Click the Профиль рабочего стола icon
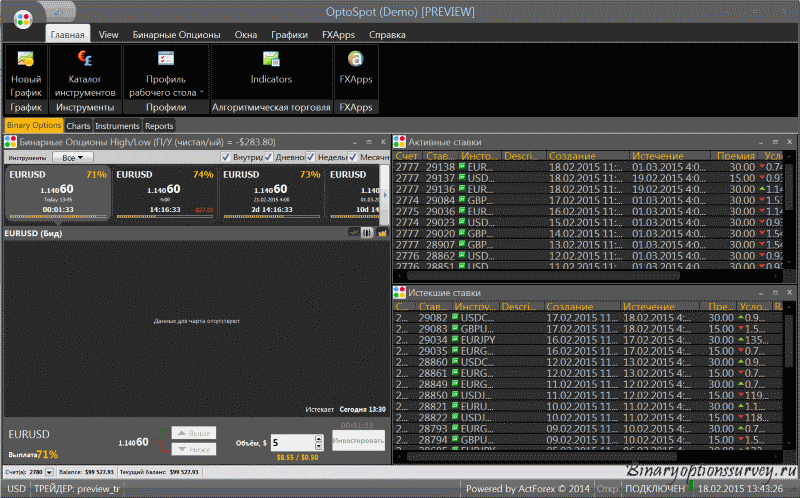Viewport: 800px width, 498px height. [165, 58]
